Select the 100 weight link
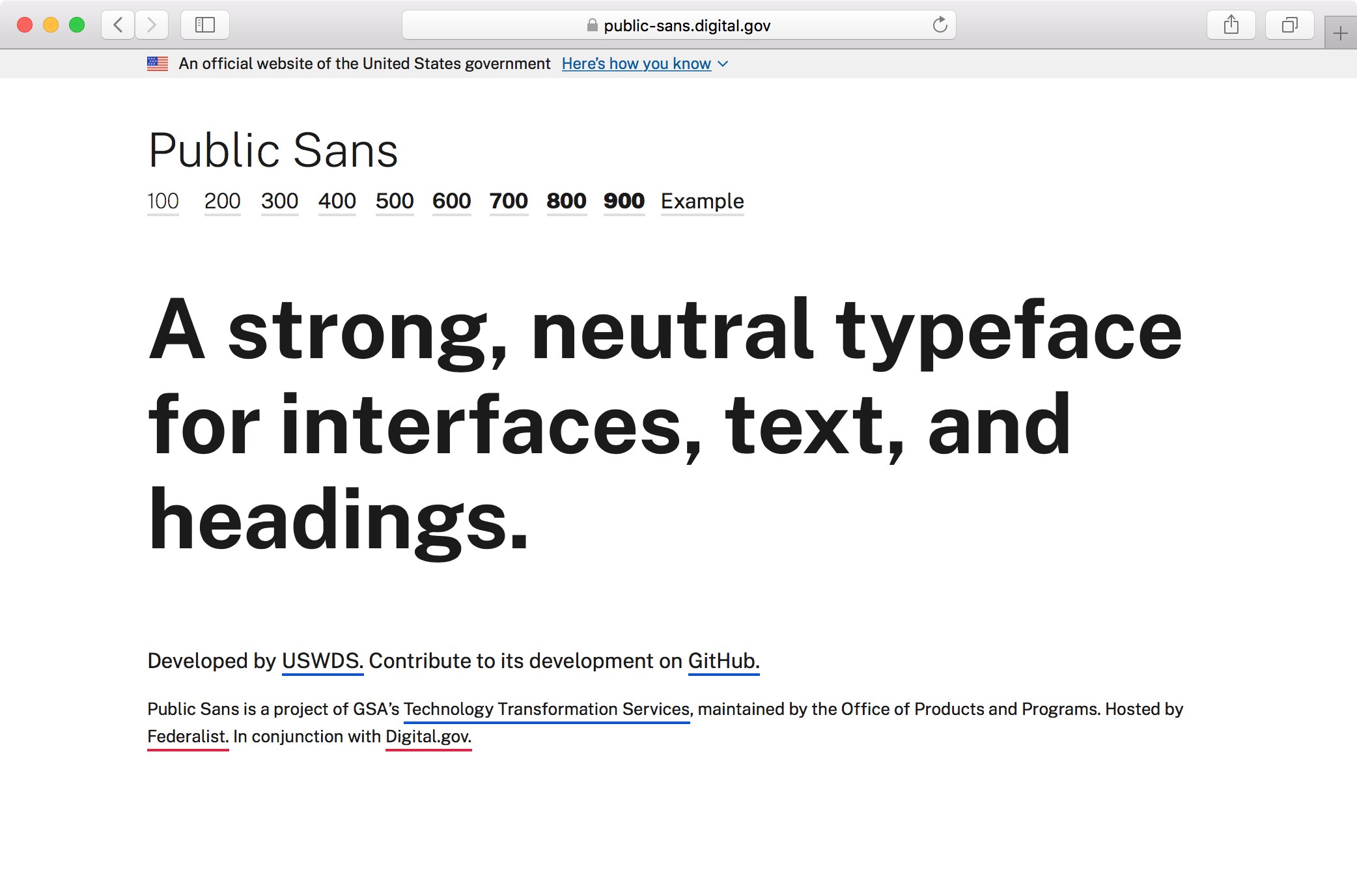This screenshot has width=1357, height=896. 163,201
